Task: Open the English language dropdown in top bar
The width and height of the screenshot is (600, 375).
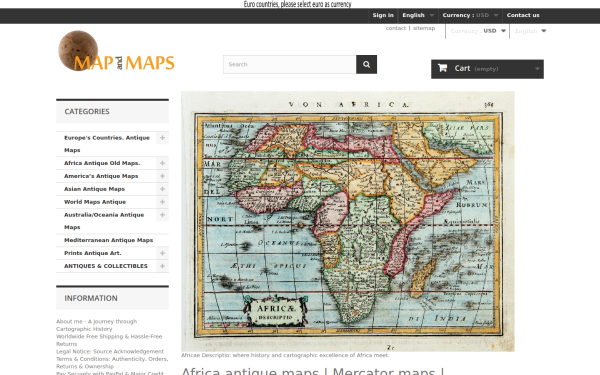Action: (x=418, y=15)
